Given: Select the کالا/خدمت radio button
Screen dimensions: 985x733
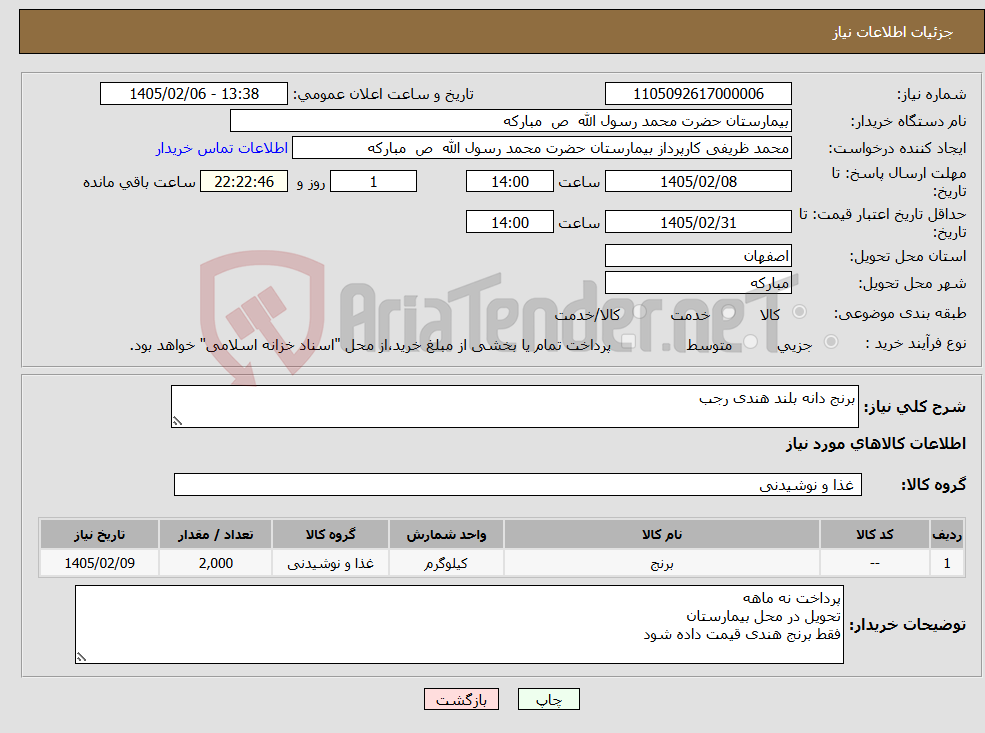Looking at the screenshot, I should (x=639, y=312).
